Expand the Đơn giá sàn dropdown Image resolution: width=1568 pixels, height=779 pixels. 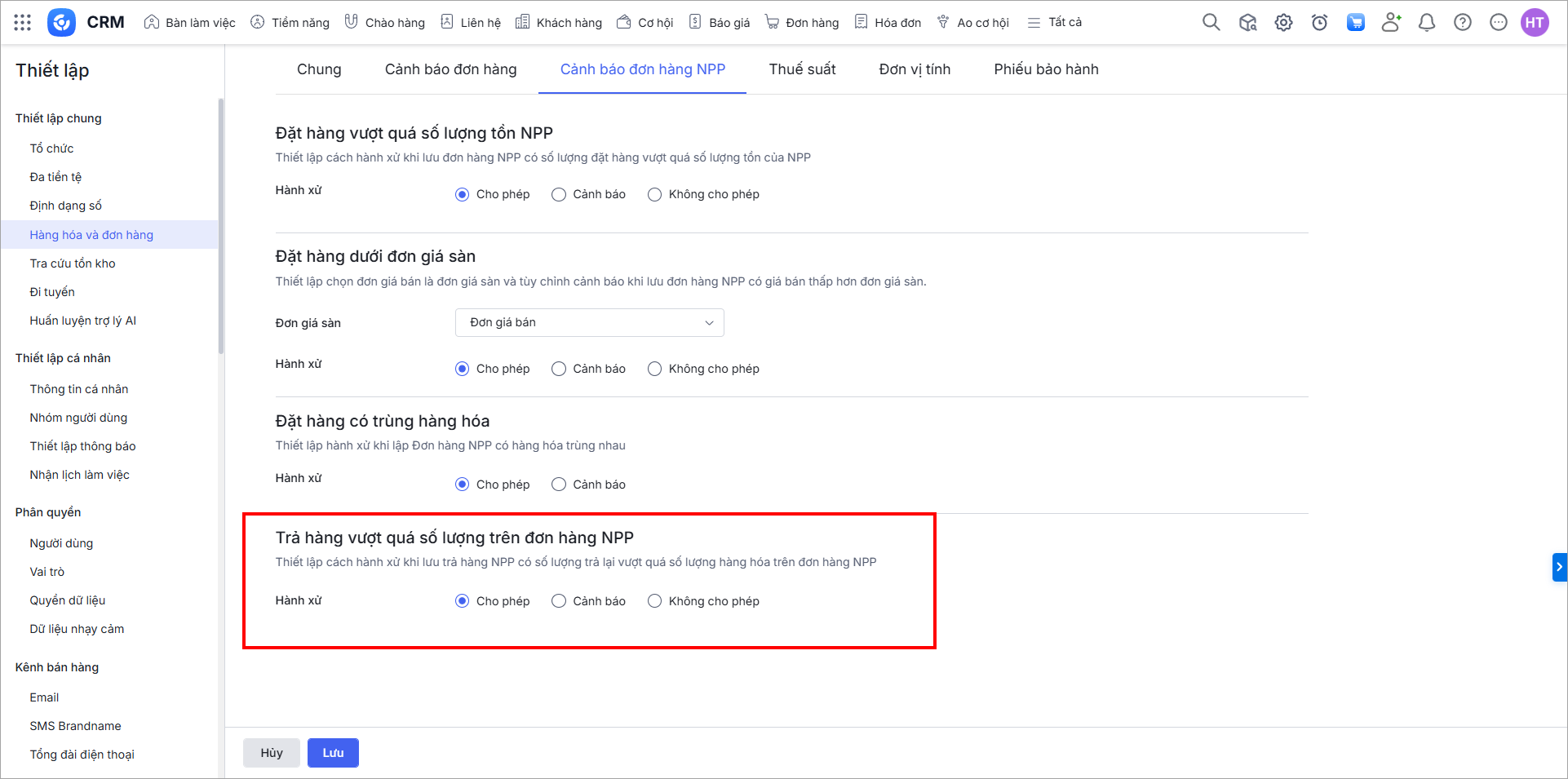(x=589, y=323)
